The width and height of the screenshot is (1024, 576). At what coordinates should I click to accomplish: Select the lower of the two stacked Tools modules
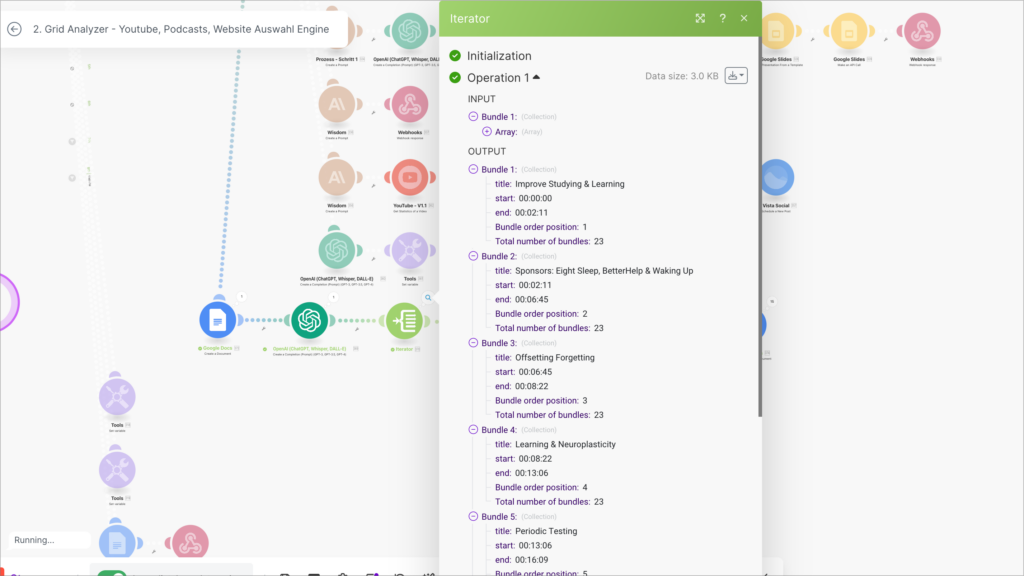(117, 470)
